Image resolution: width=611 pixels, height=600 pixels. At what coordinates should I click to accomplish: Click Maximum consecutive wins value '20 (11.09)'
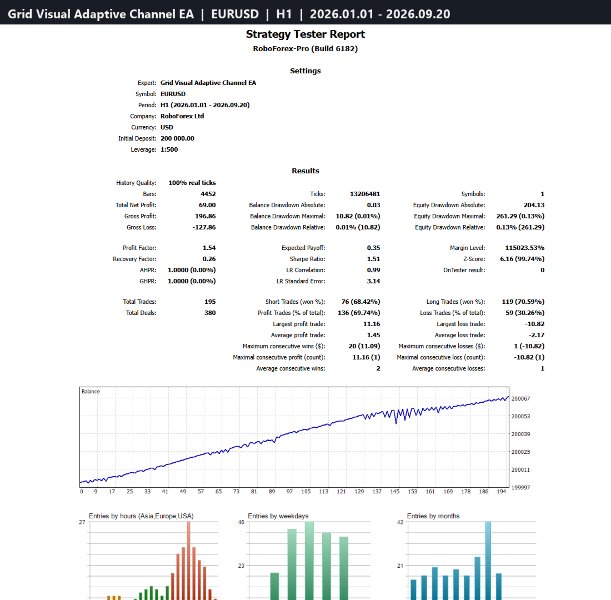364,346
